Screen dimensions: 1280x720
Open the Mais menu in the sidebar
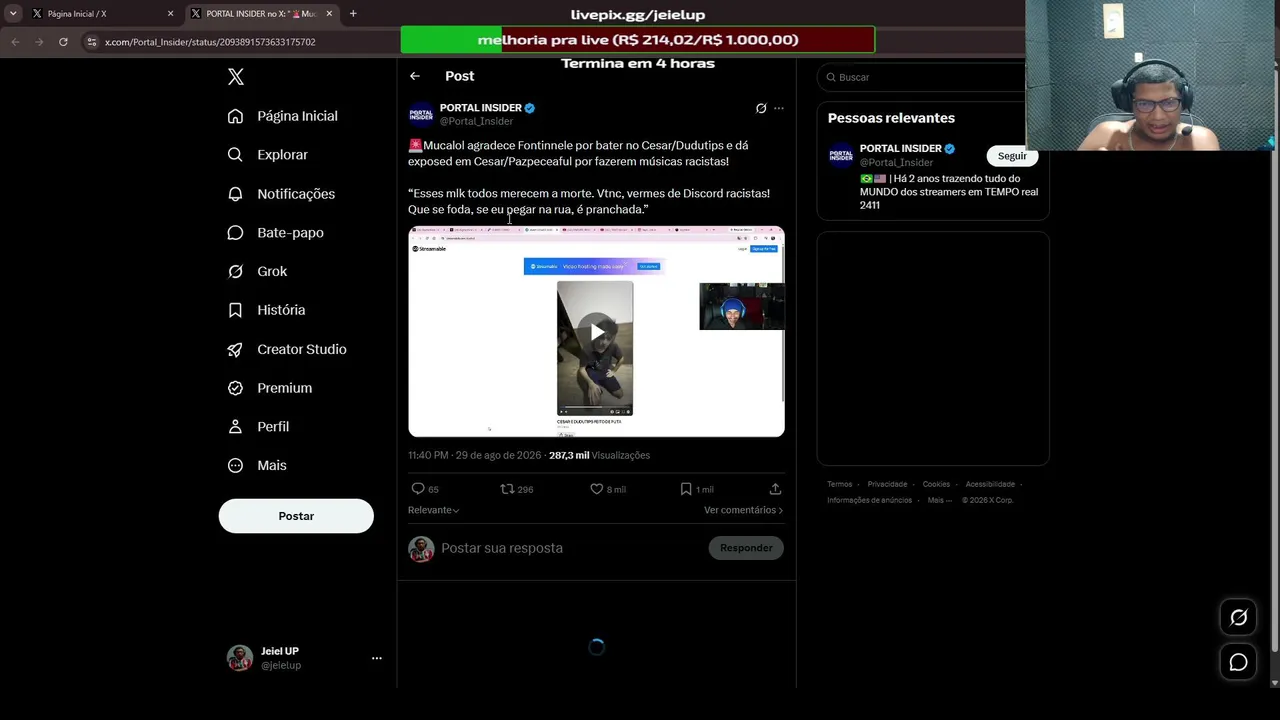point(257,466)
